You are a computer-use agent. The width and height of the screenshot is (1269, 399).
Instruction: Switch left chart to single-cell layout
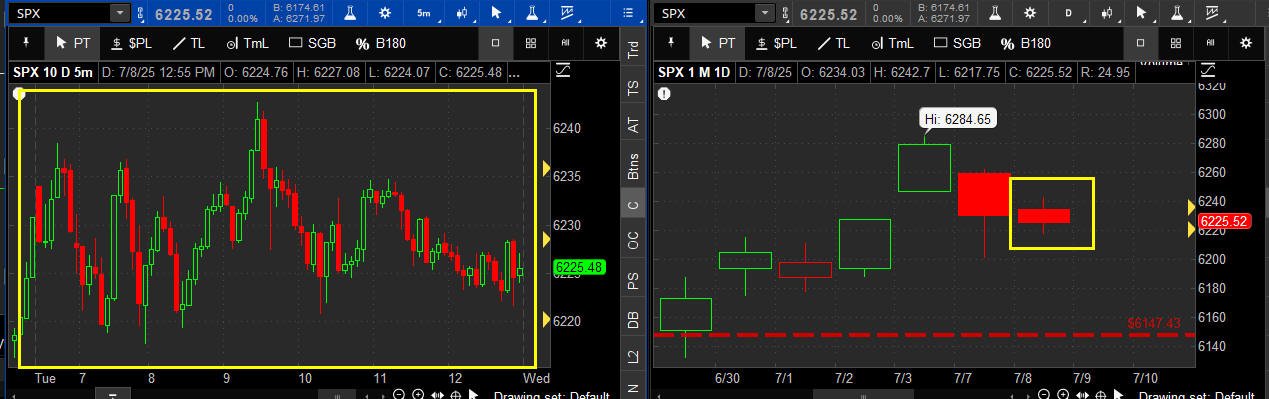(496, 43)
